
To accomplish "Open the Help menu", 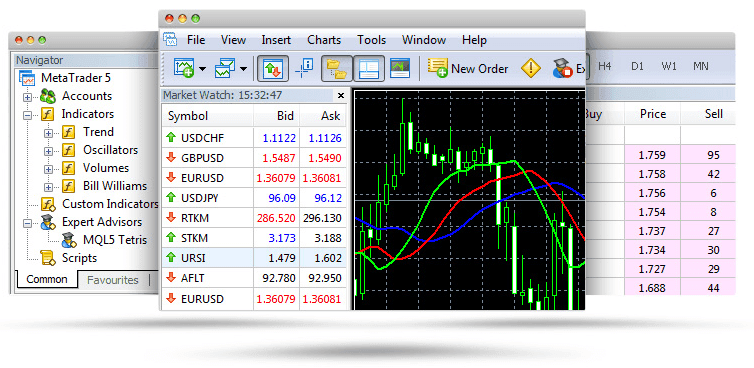I will click(x=474, y=40).
